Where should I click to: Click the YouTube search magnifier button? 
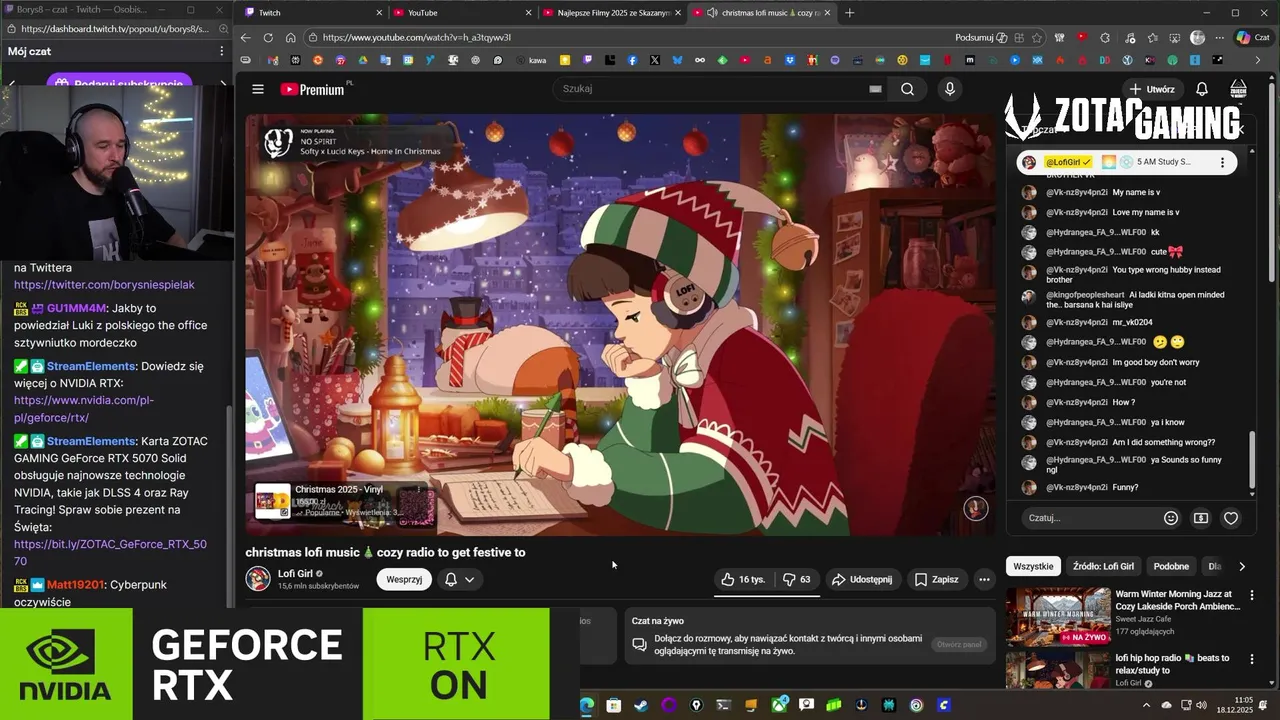907,89
